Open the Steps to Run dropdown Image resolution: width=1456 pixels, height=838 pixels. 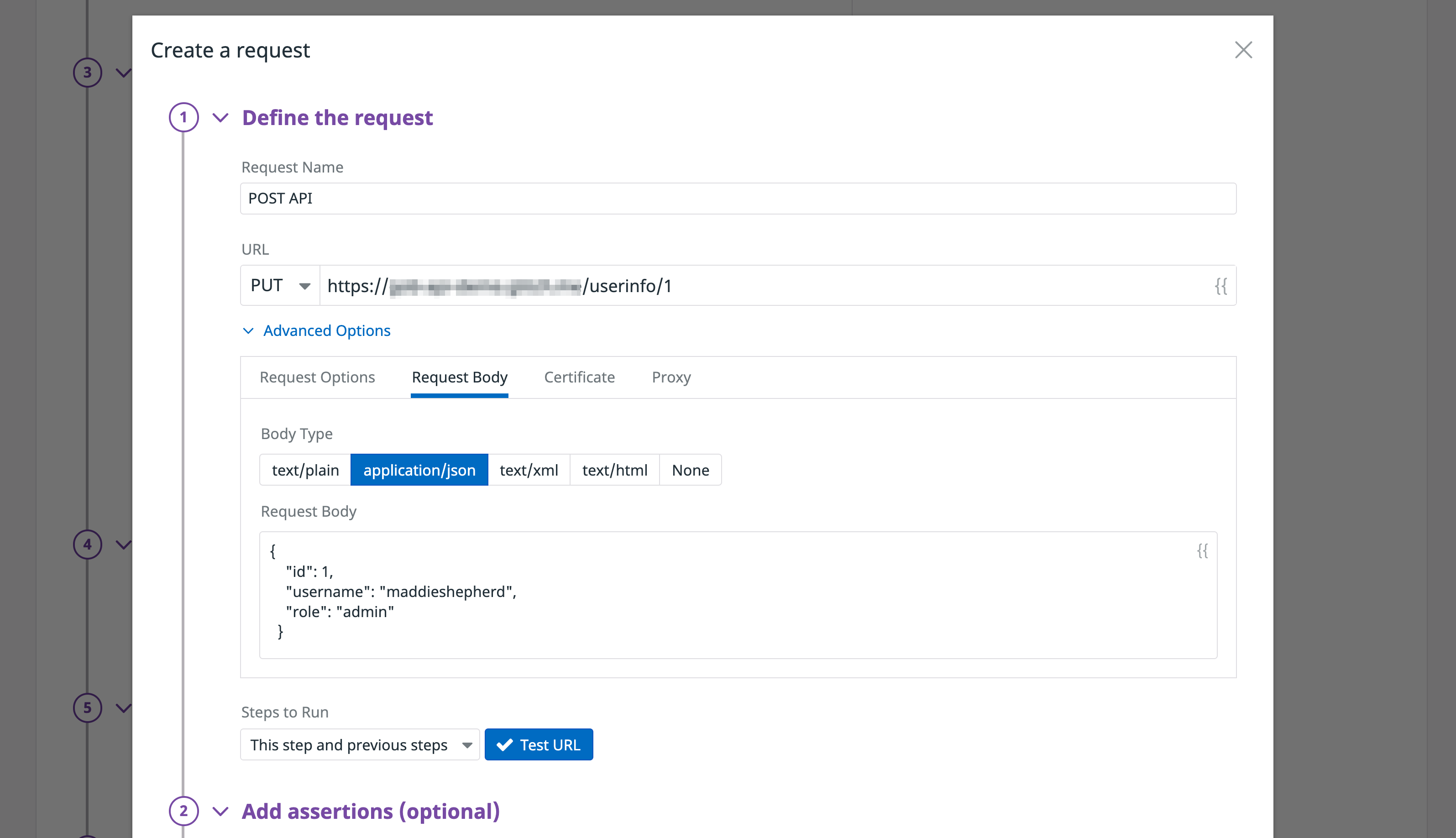click(x=359, y=744)
